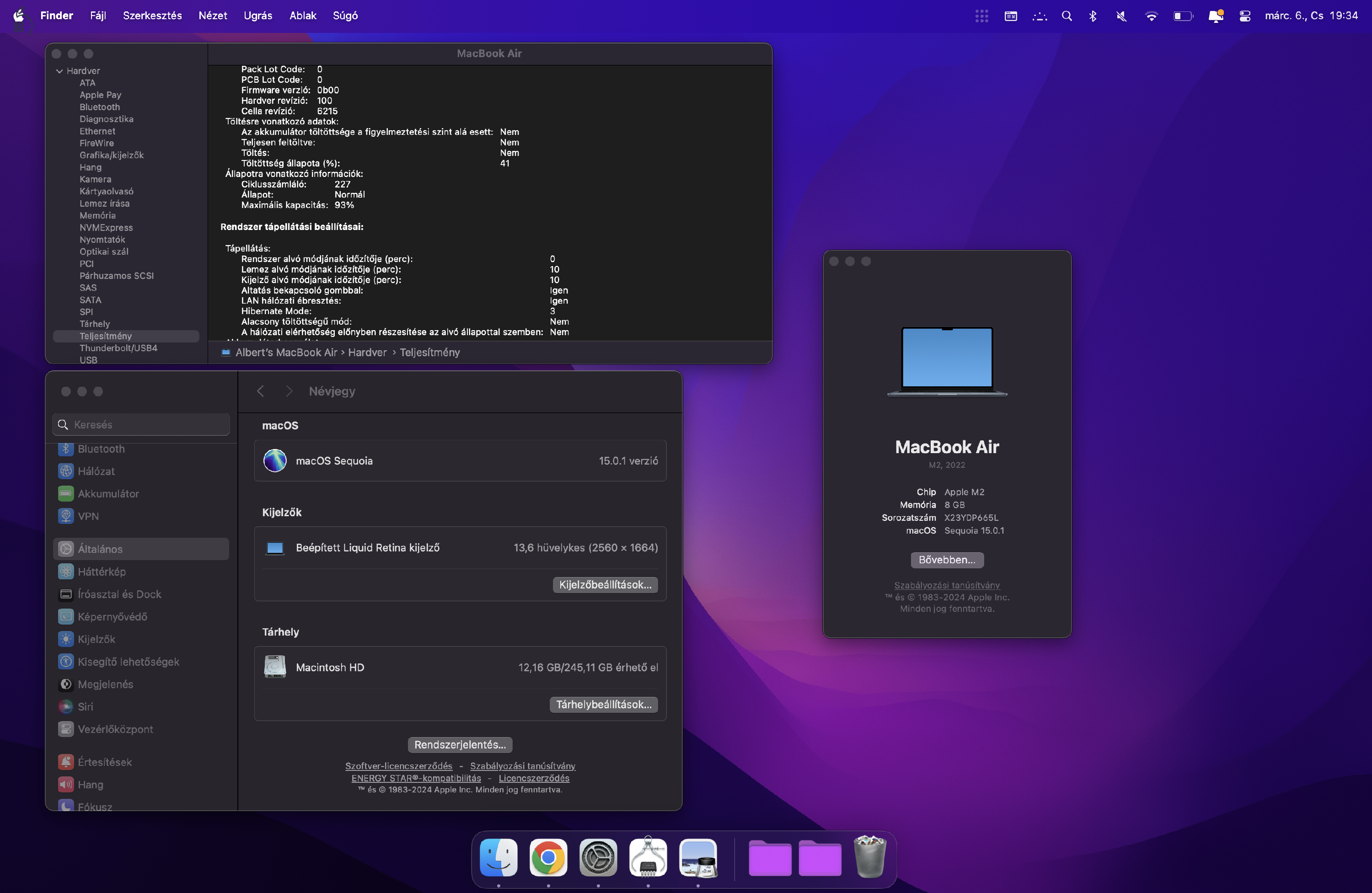1372x893 pixels.
Task: Select VPN in System Settings sidebar
Action: pyautogui.click(x=141, y=516)
